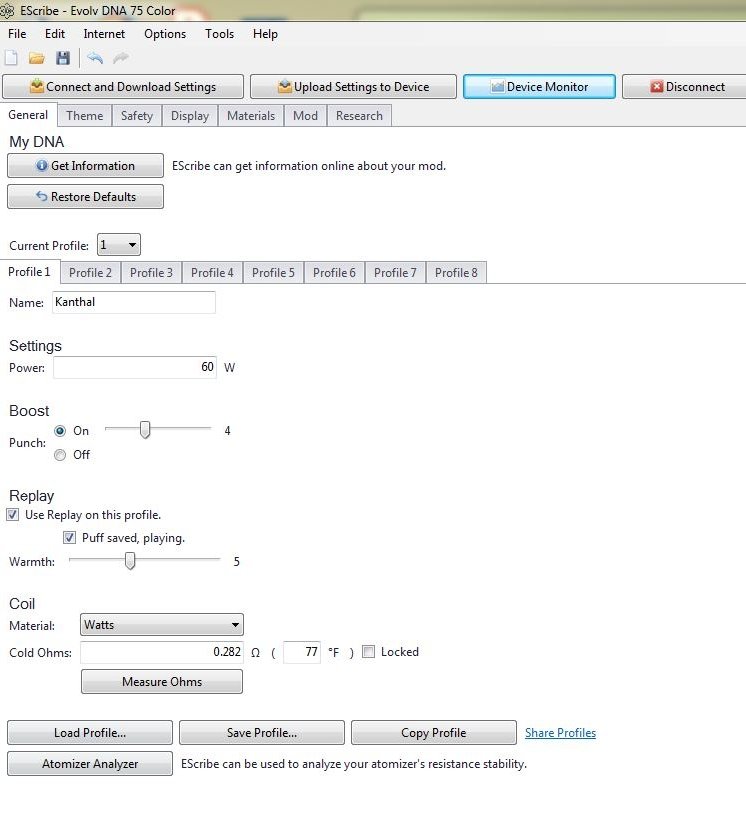Click Restore Defaults button
The width and height of the screenshot is (746, 833).
[x=86, y=197]
